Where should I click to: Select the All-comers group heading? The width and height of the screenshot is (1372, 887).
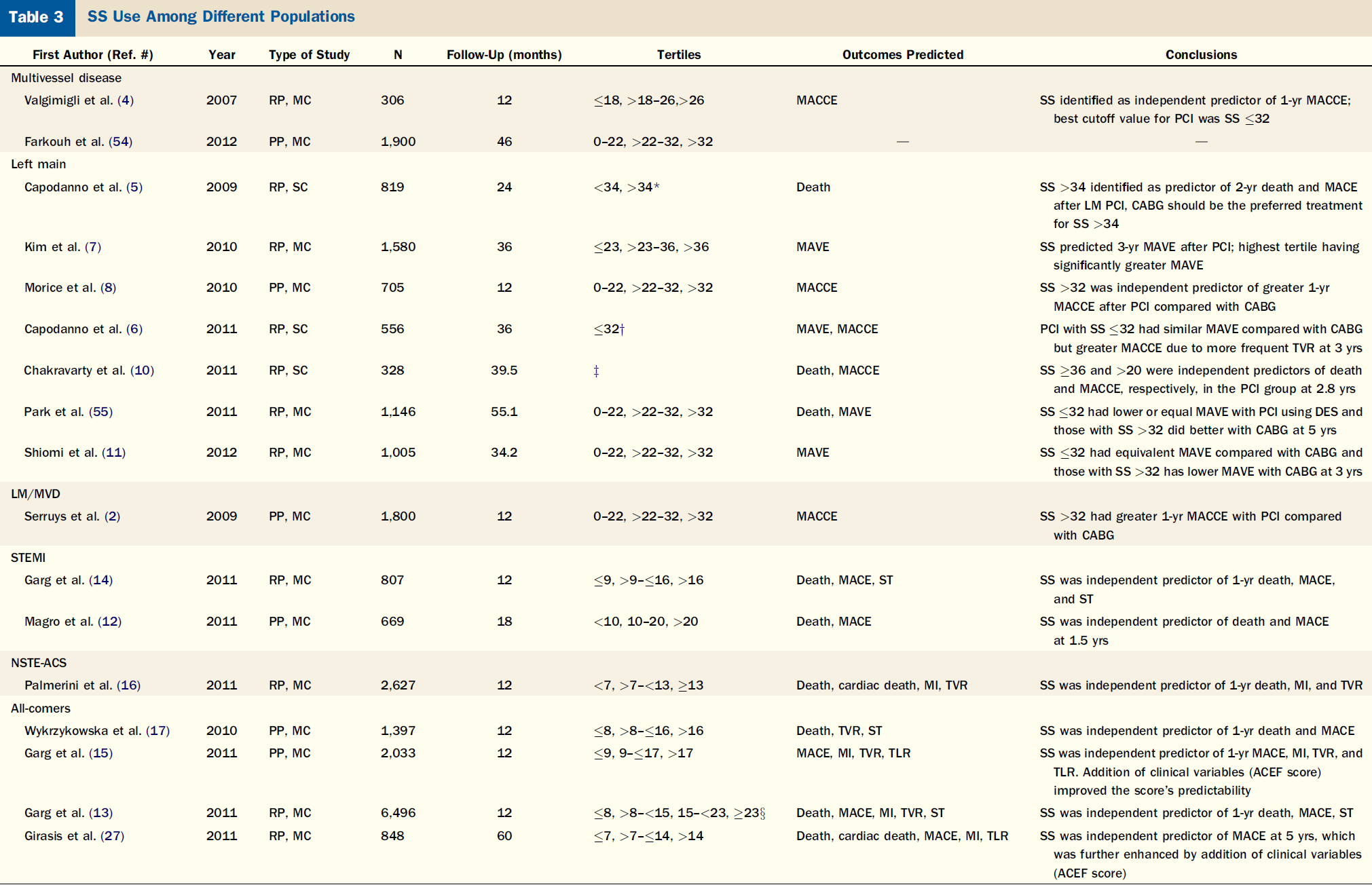41,709
